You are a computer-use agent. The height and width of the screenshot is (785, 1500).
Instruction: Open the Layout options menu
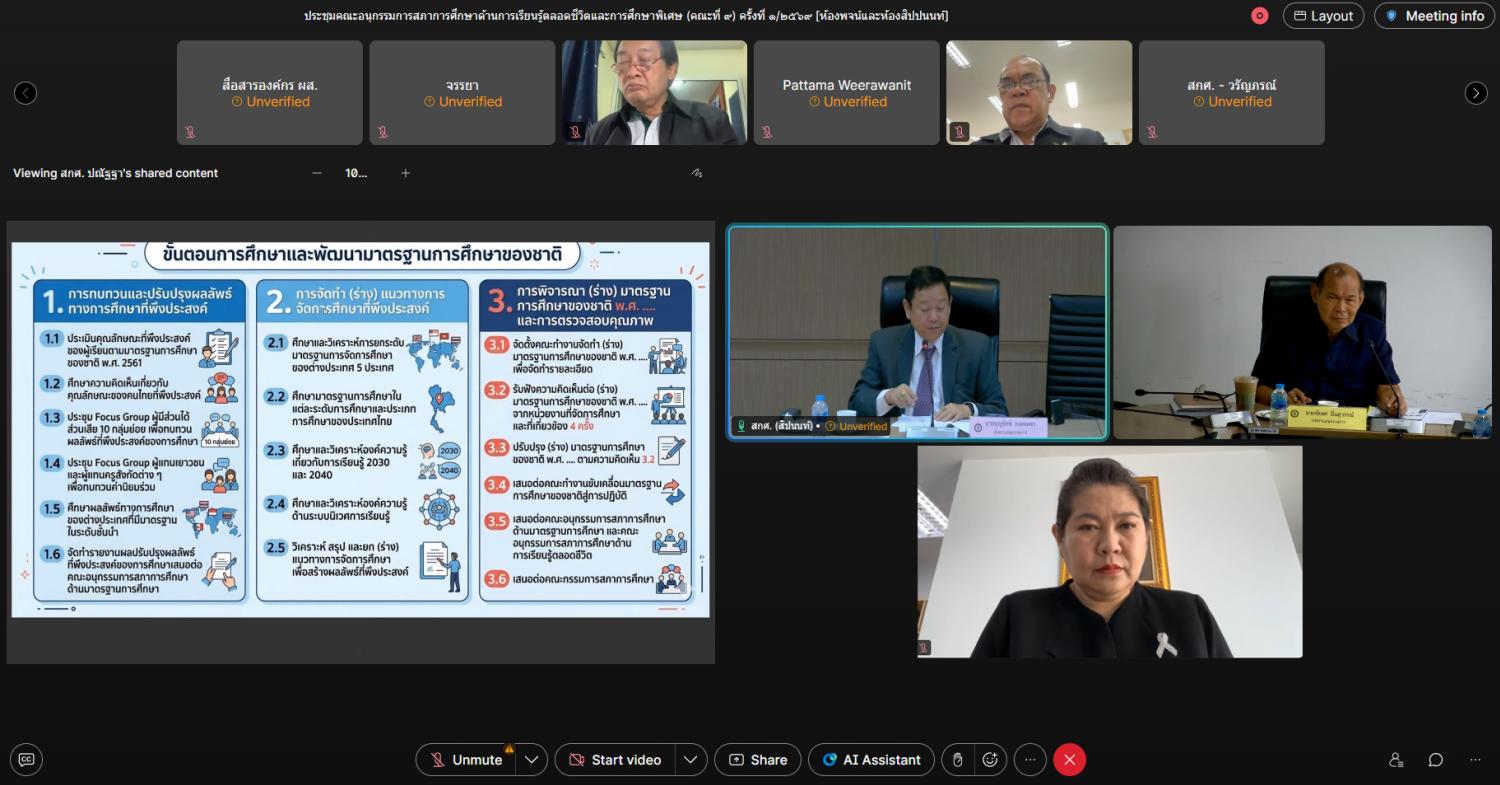(1323, 16)
